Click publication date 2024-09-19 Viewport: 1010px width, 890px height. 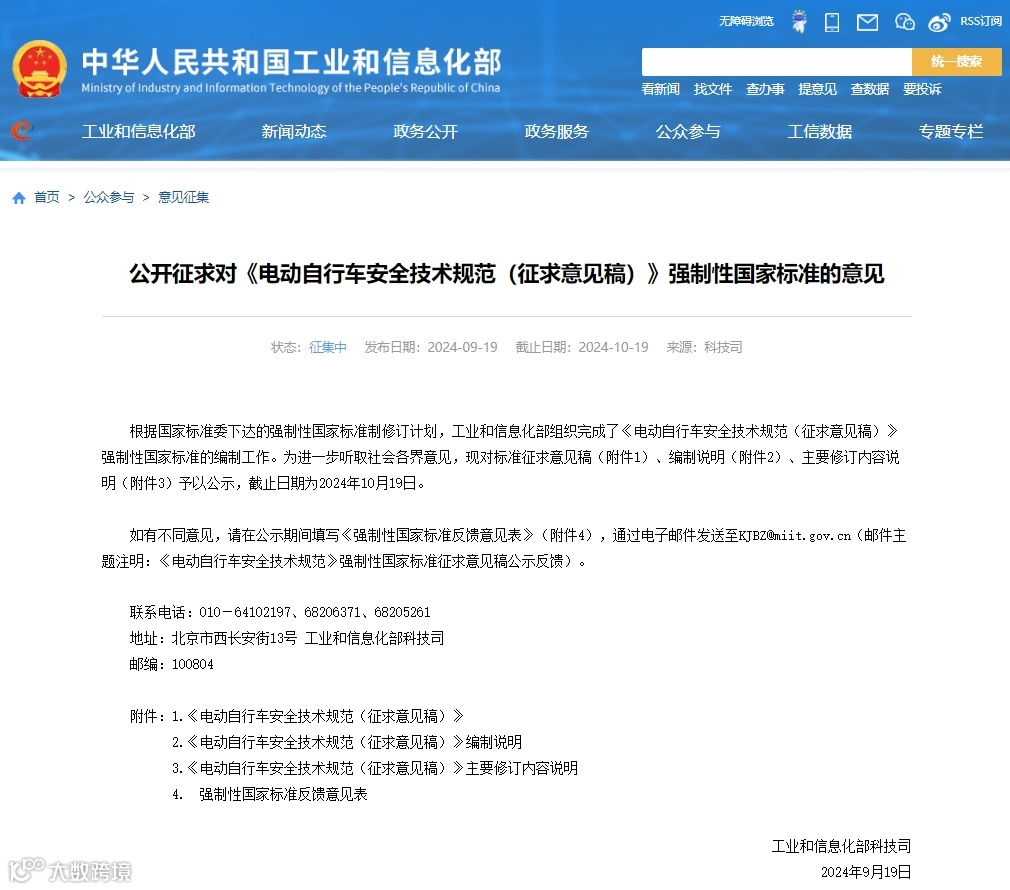click(462, 347)
